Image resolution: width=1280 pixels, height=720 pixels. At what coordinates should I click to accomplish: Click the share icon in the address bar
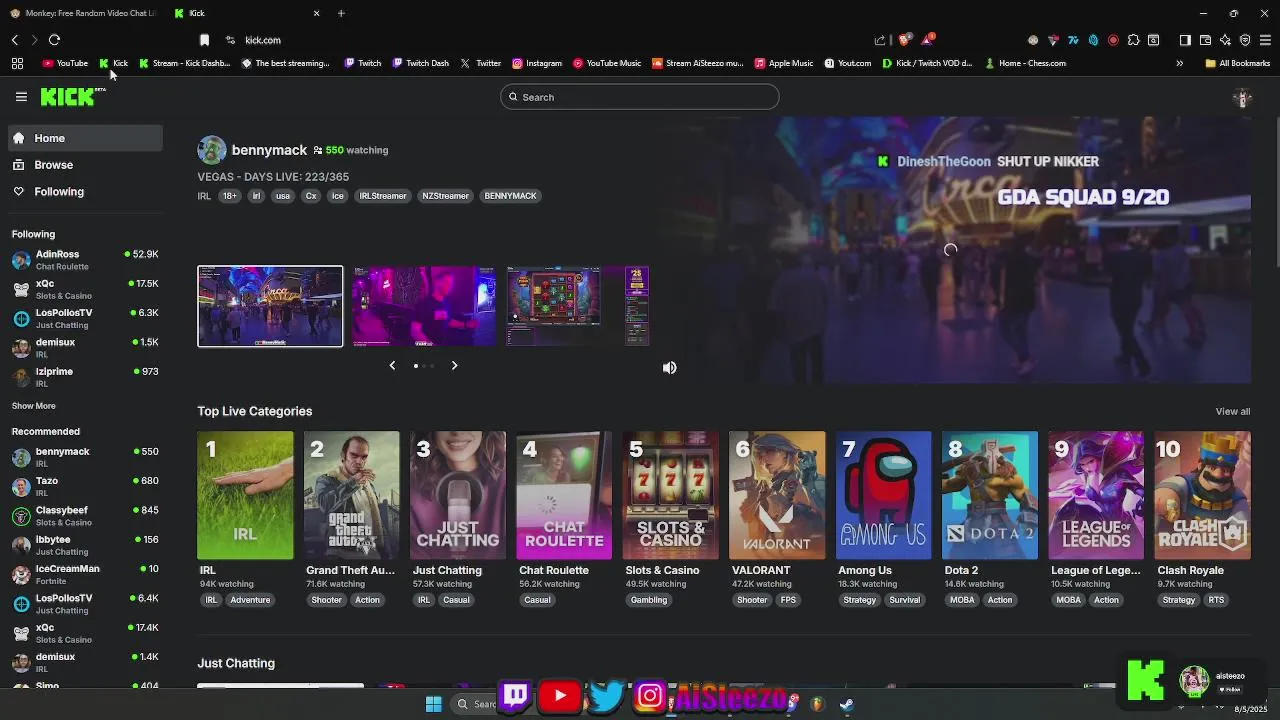[880, 40]
